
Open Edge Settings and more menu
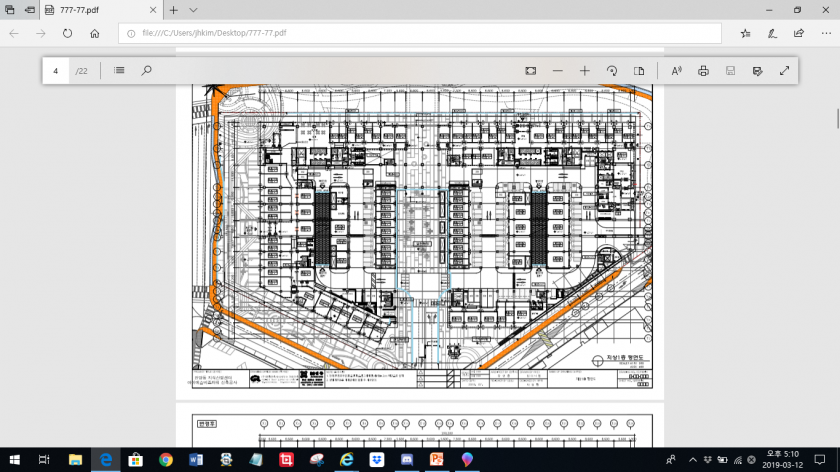[x=825, y=33]
